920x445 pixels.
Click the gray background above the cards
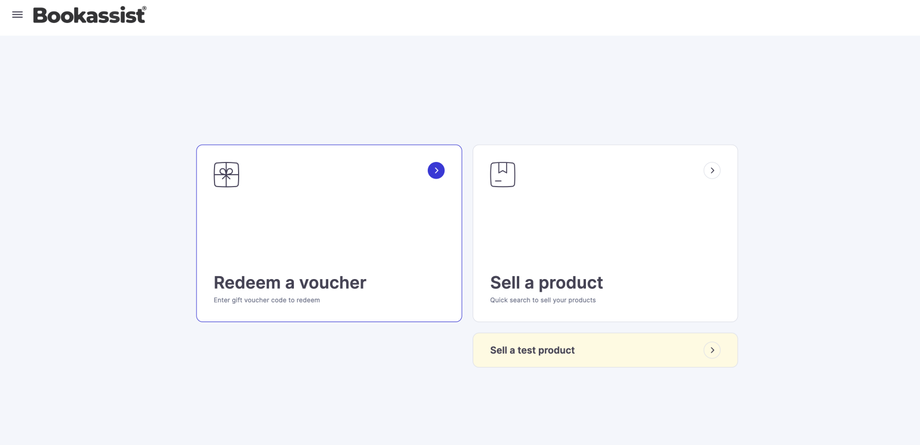pyautogui.click(x=460, y=90)
